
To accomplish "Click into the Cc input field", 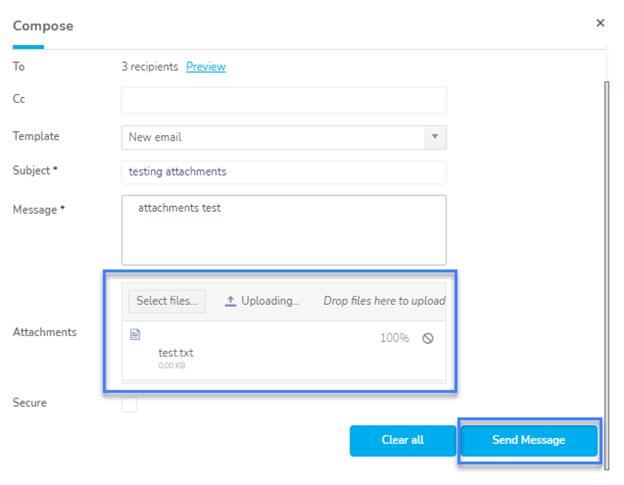I will [284, 100].
